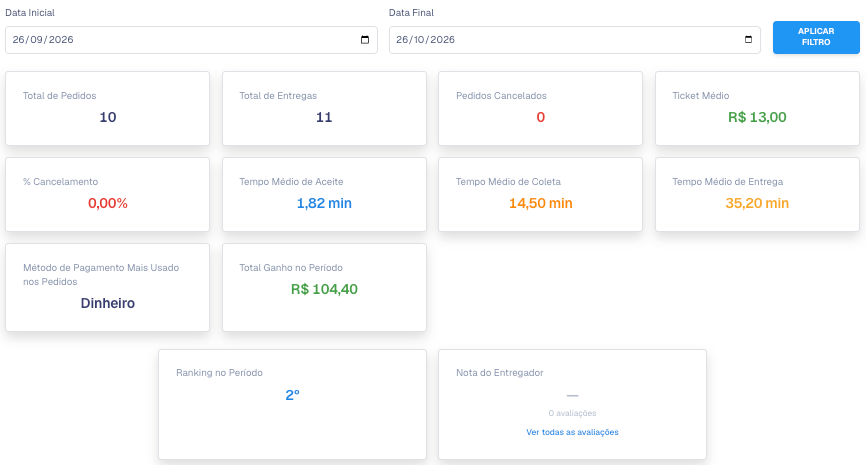Image resolution: width=866 pixels, height=465 pixels.
Task: Select the 14,50 min pickup time
Action: coord(541,203)
